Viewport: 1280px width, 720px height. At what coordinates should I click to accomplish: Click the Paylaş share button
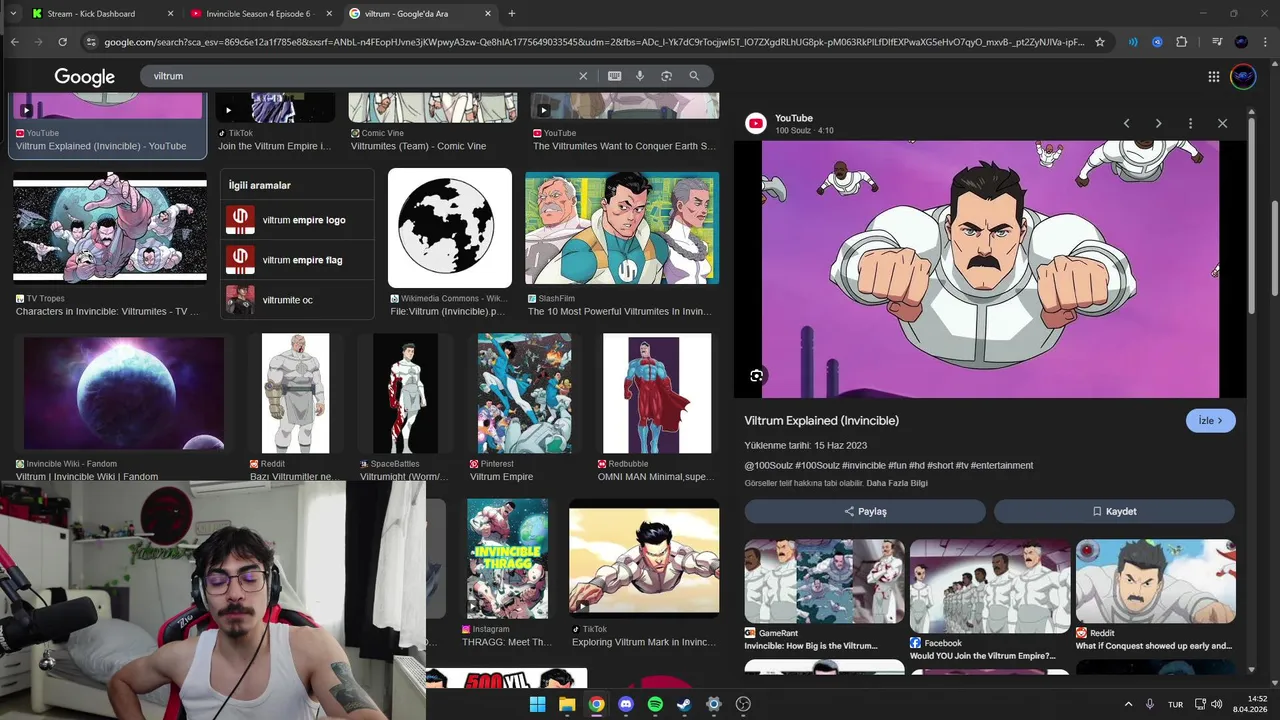(x=865, y=511)
